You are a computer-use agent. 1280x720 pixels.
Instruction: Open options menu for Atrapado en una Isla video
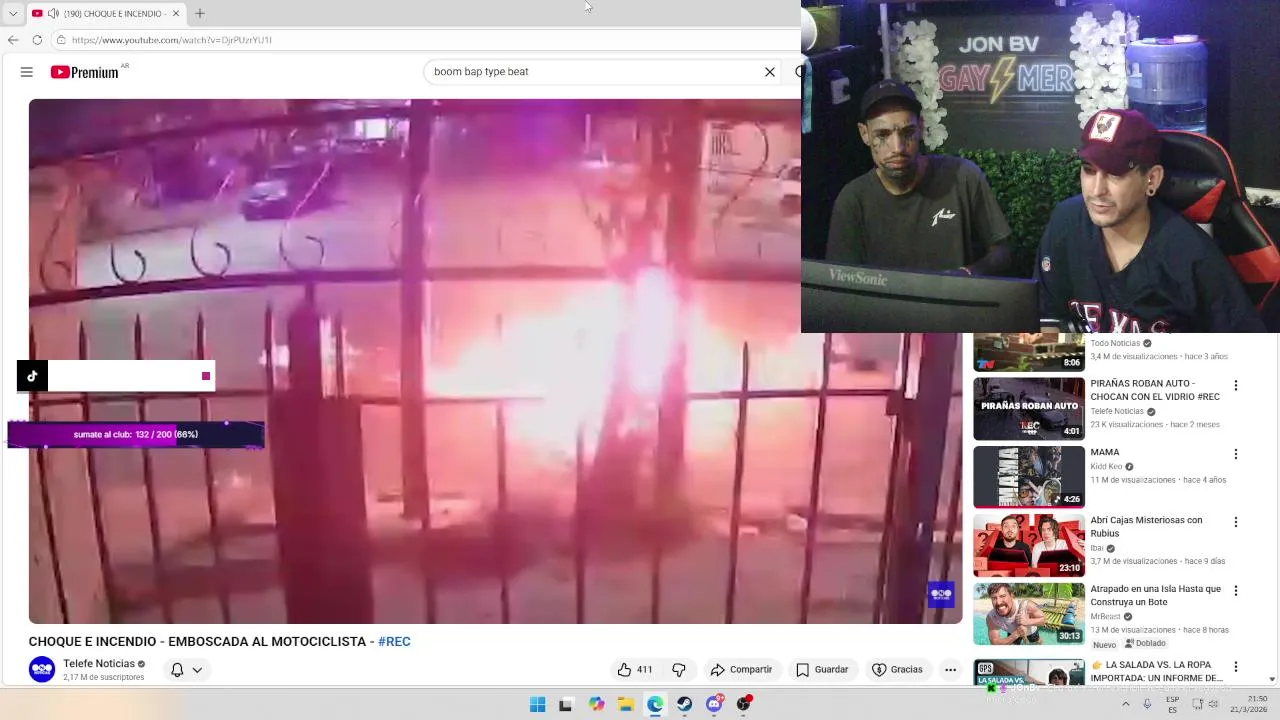tap(1236, 591)
